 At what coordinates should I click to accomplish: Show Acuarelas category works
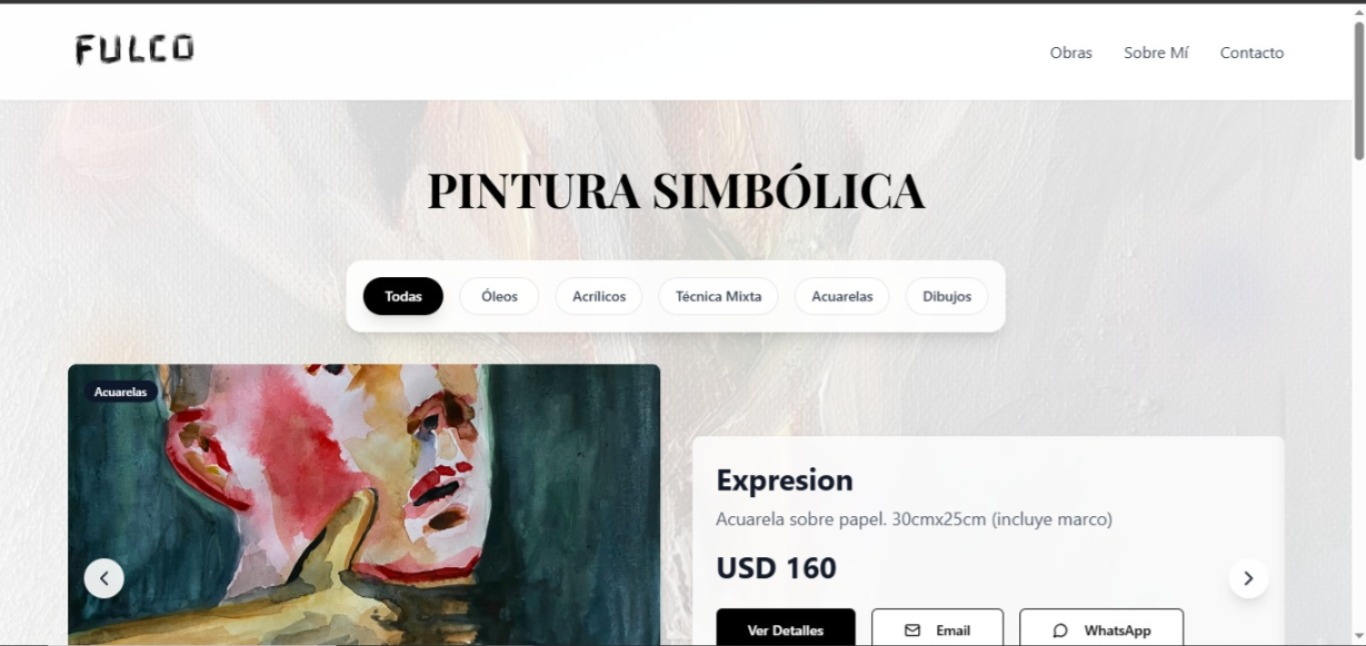[842, 296]
